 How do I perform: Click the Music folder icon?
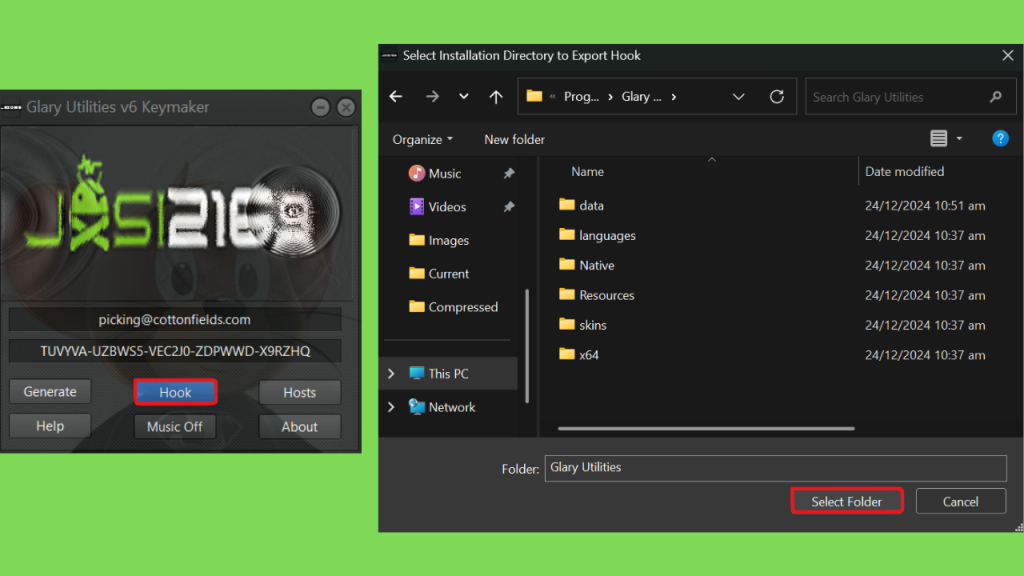(x=416, y=173)
